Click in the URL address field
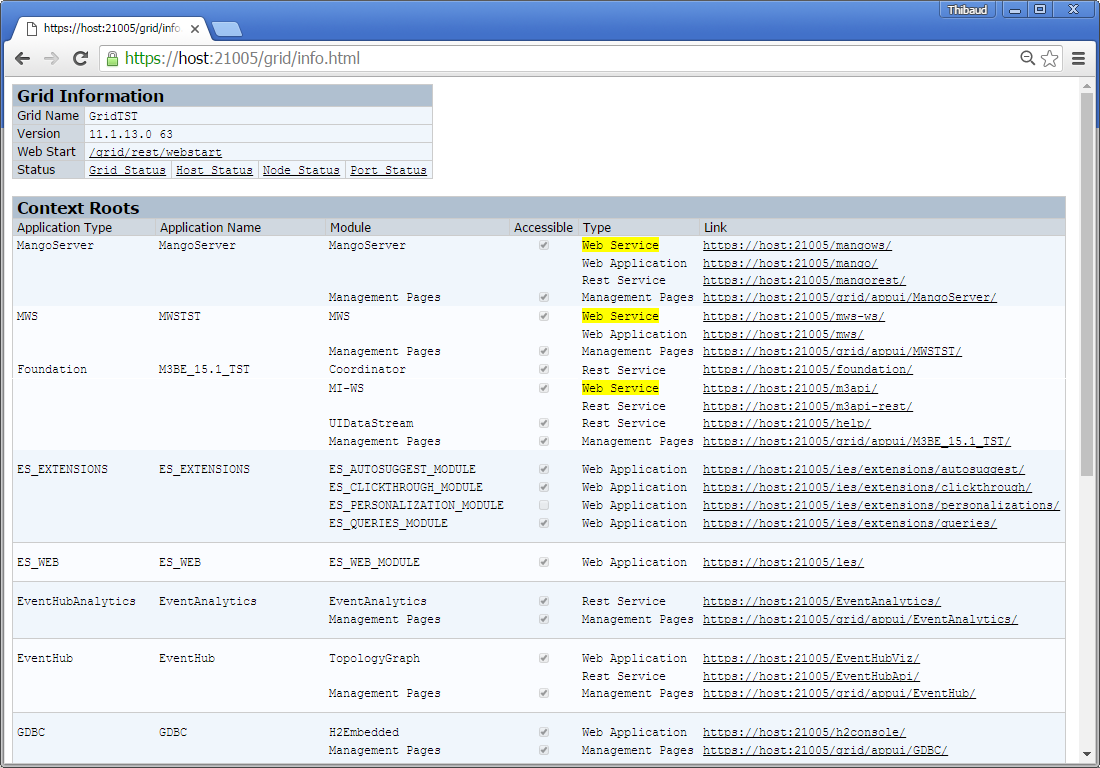The image size is (1100, 768). (x=560, y=59)
